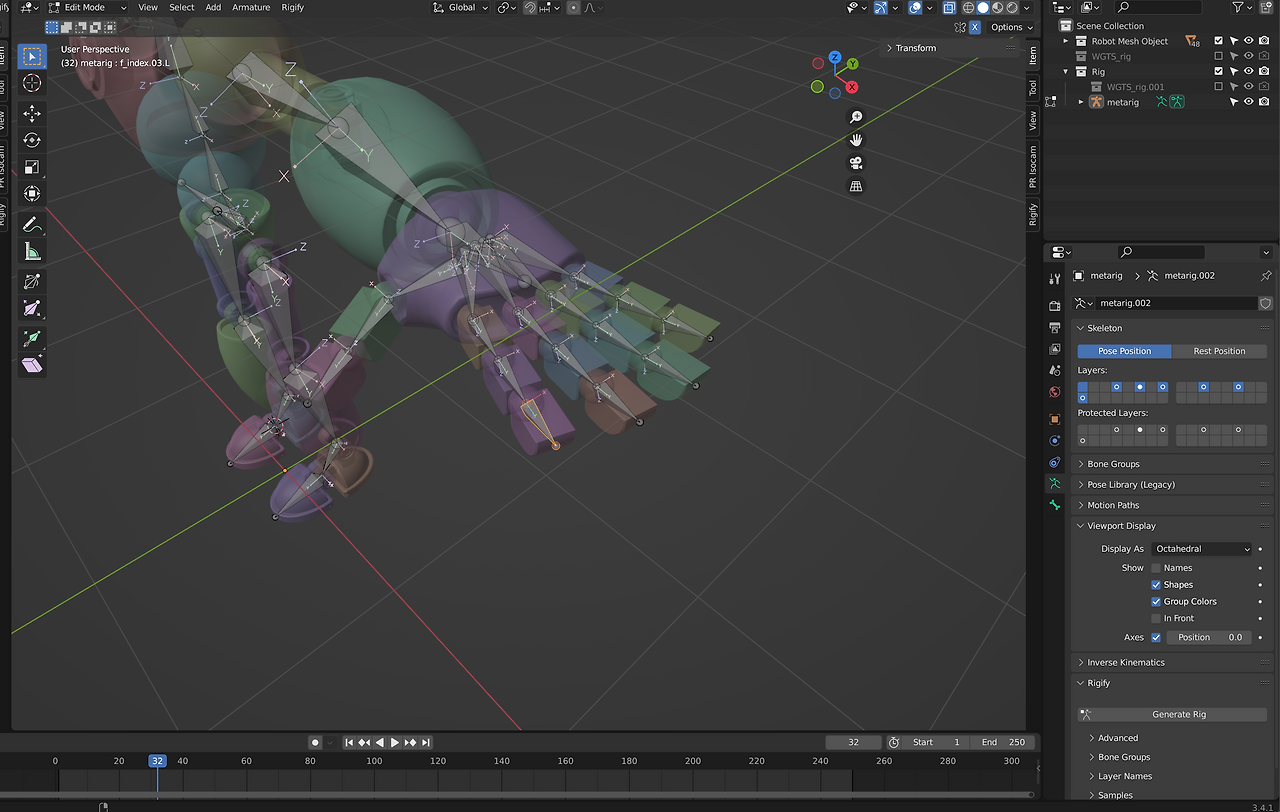Select the Move tool in left toolbar

pos(32,114)
